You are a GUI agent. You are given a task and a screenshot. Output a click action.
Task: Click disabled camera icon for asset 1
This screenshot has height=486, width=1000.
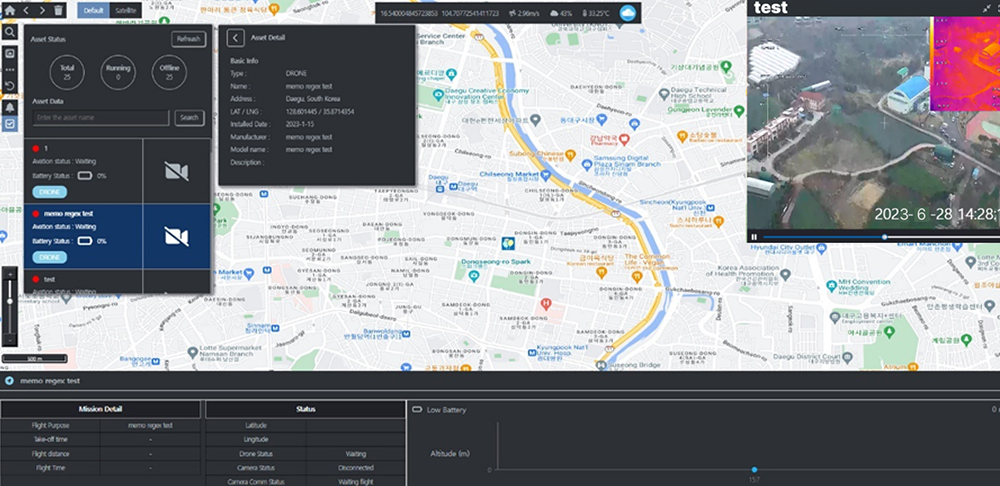[176, 171]
